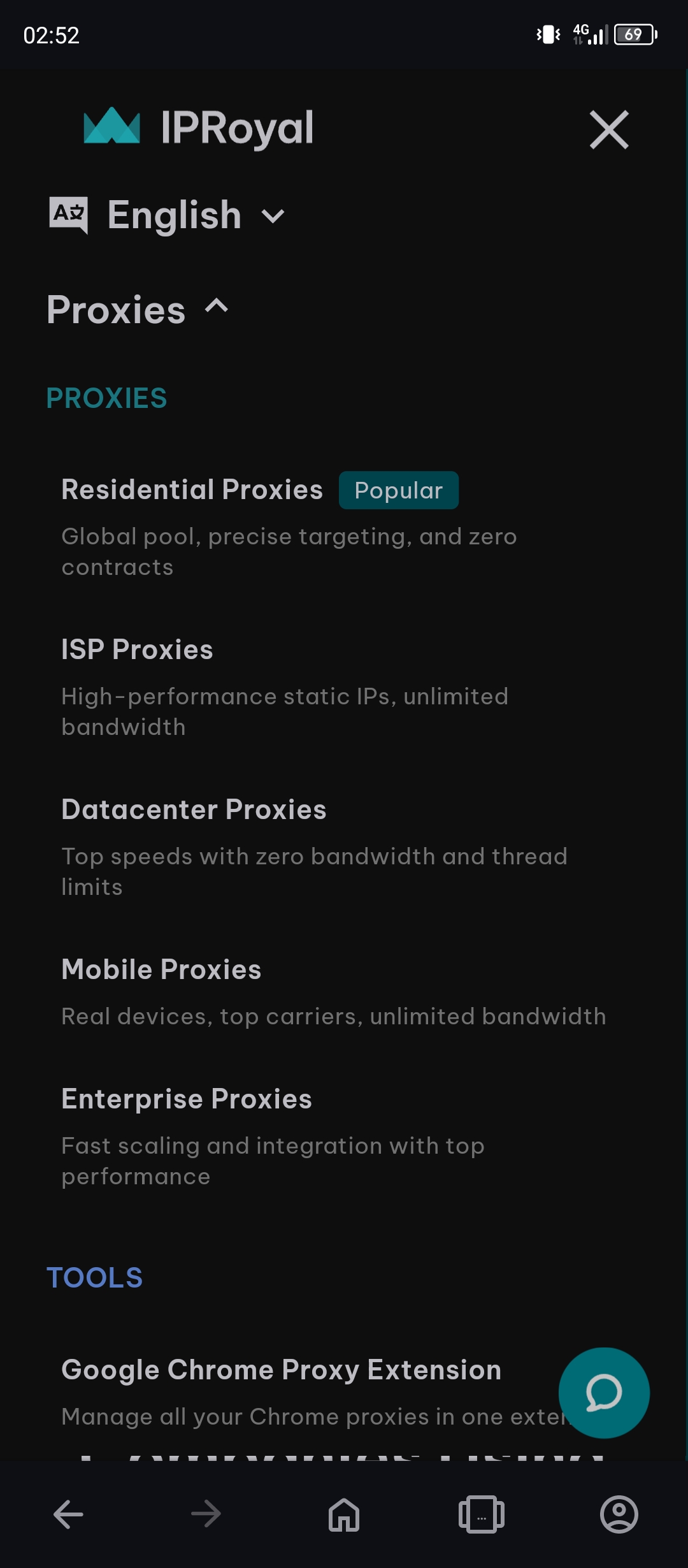Open browser account profile

619,1514
